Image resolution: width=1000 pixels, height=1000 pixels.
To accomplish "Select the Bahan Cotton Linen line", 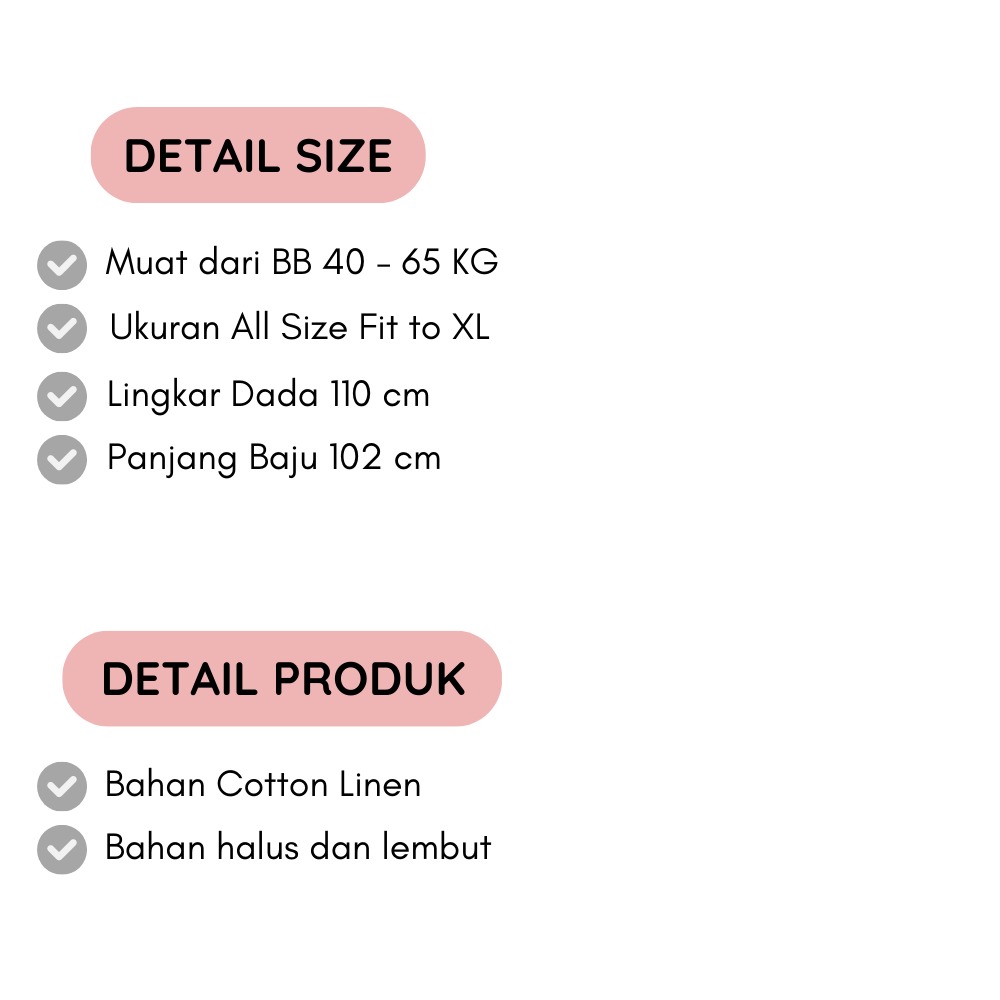I will pos(263,784).
